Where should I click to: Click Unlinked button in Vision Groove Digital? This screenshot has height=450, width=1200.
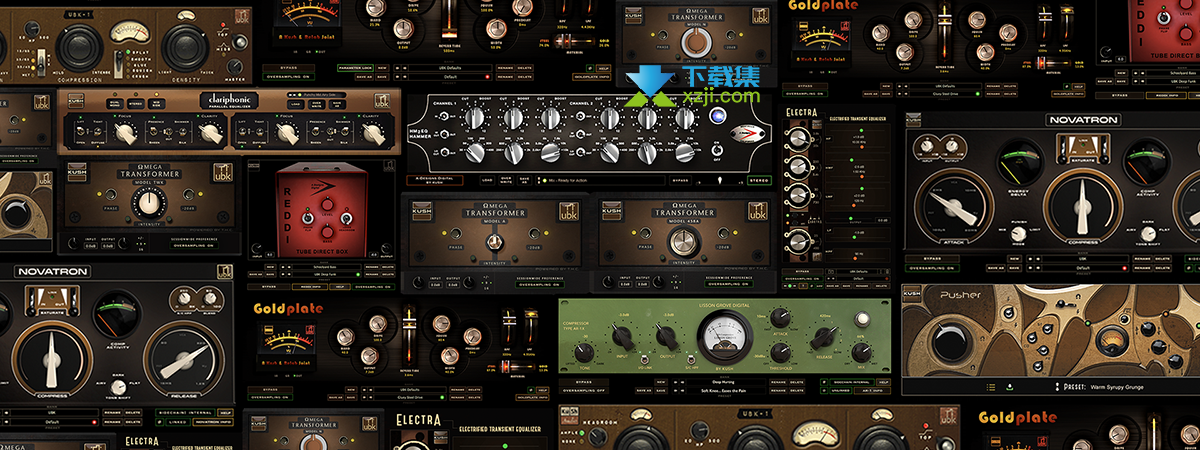(x=840, y=391)
